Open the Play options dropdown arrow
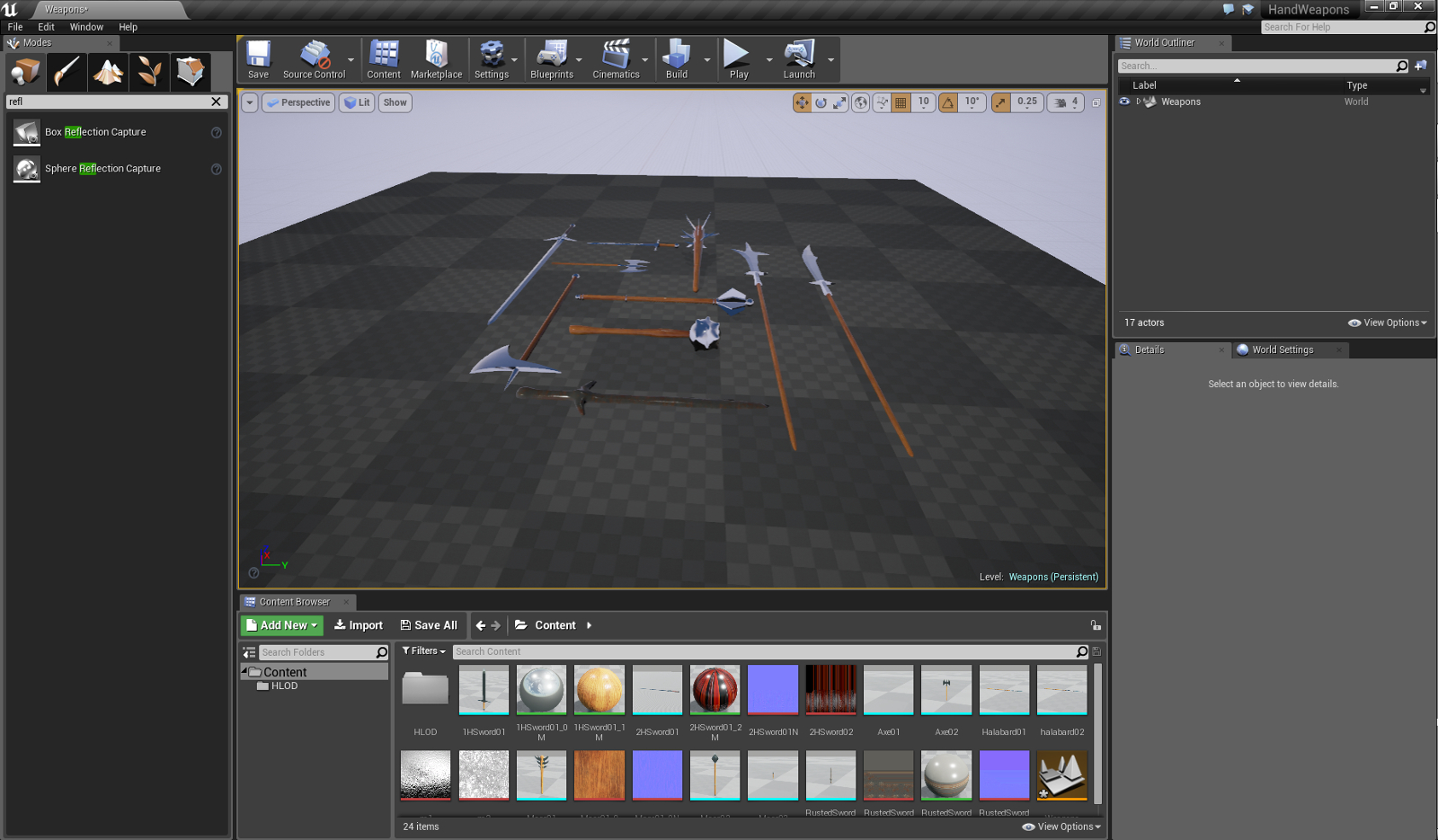1438x840 pixels. coord(768,60)
